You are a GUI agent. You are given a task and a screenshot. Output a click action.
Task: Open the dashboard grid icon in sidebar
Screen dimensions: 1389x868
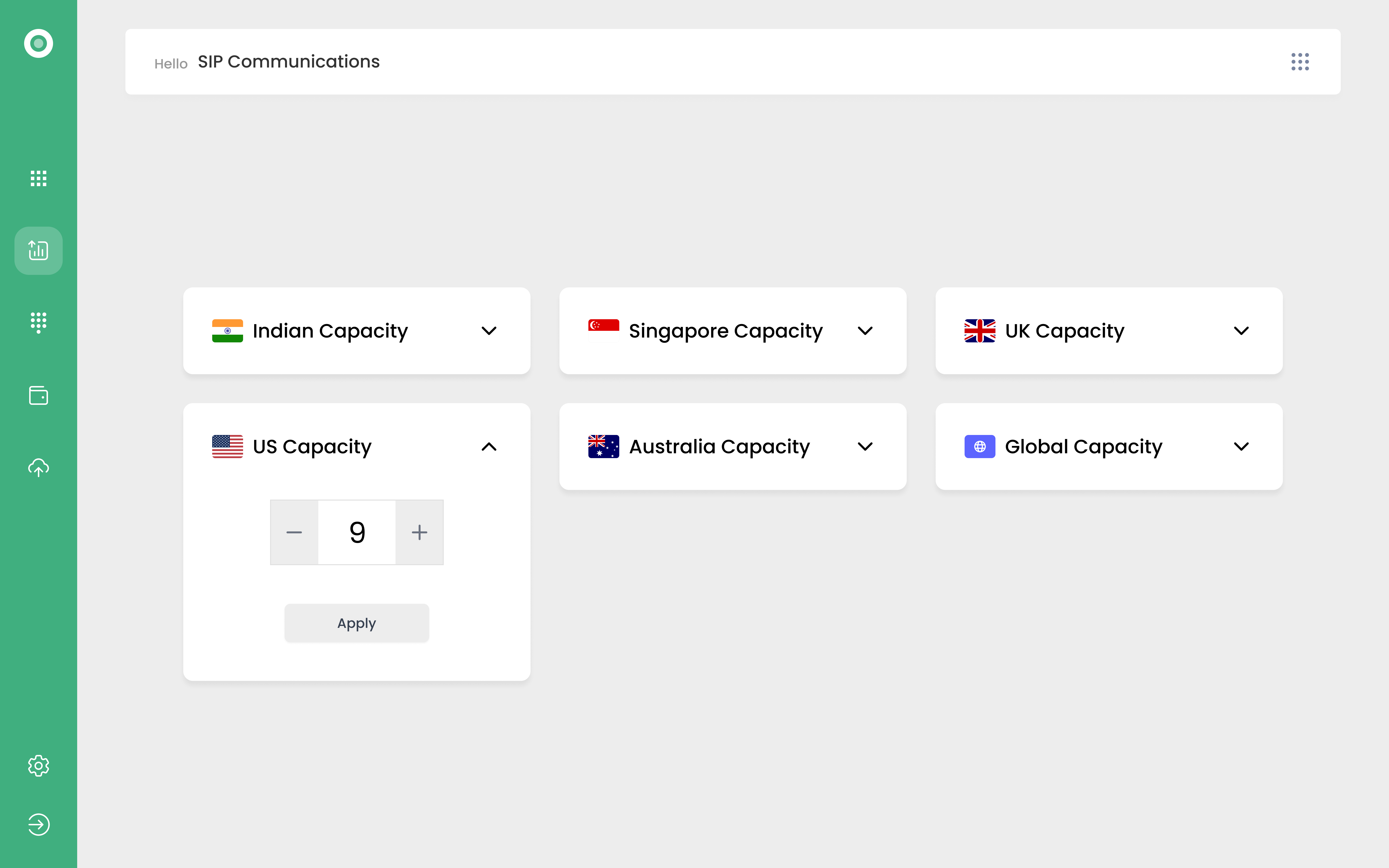[x=38, y=178]
